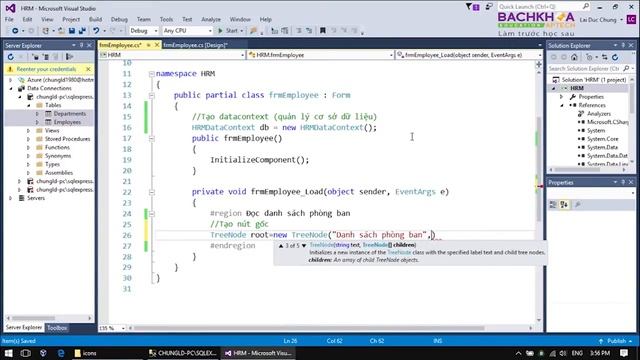Click Publish in the status bar
This screenshot has width=640, height=360.
pos(616,341)
